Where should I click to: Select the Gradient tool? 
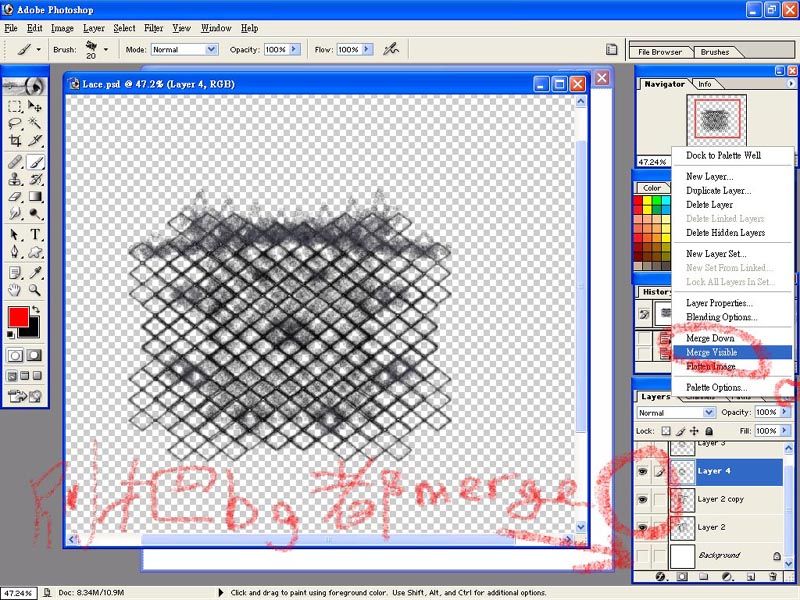tap(35, 196)
